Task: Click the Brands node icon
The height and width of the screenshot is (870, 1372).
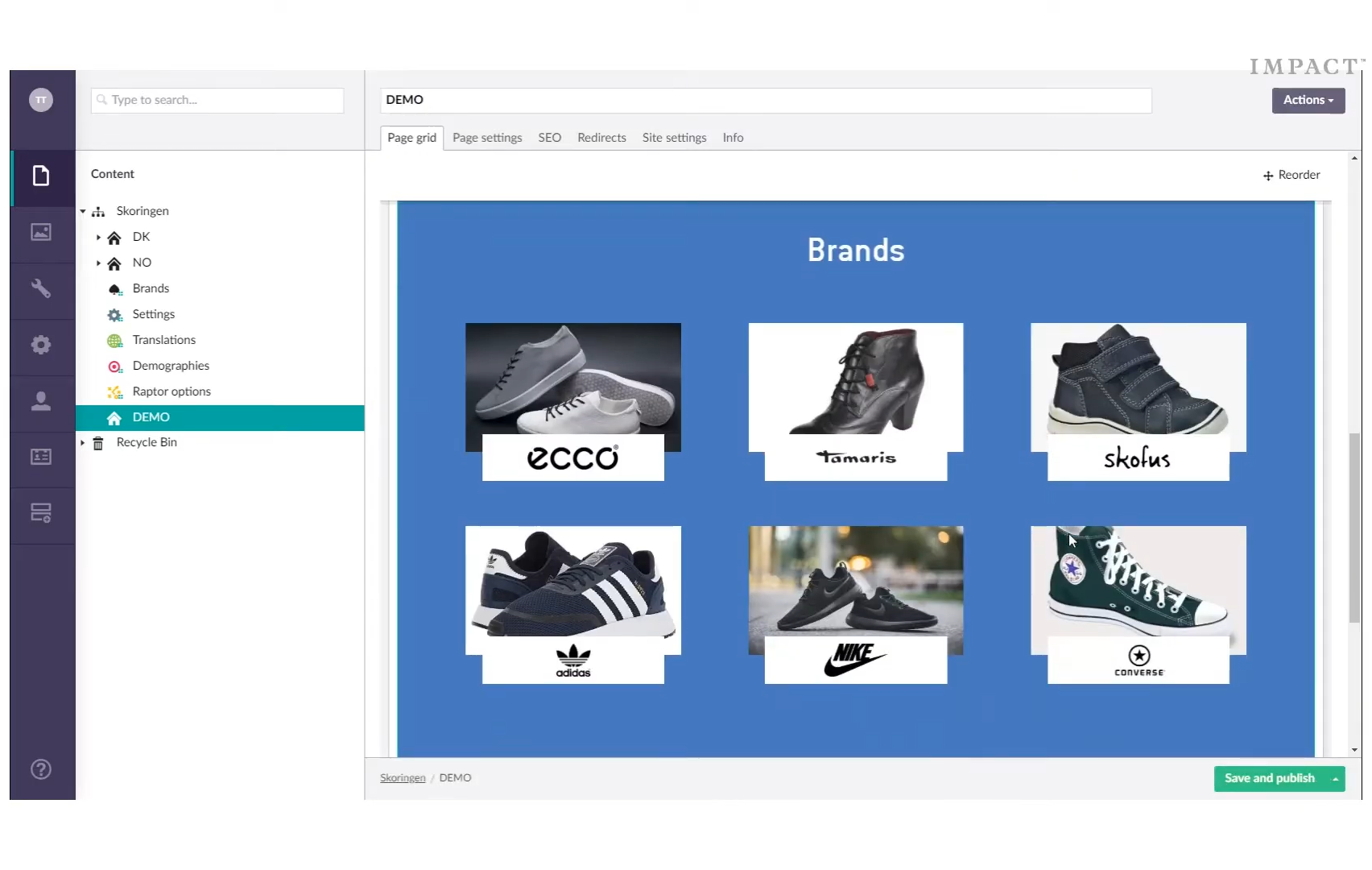Action: click(x=115, y=289)
